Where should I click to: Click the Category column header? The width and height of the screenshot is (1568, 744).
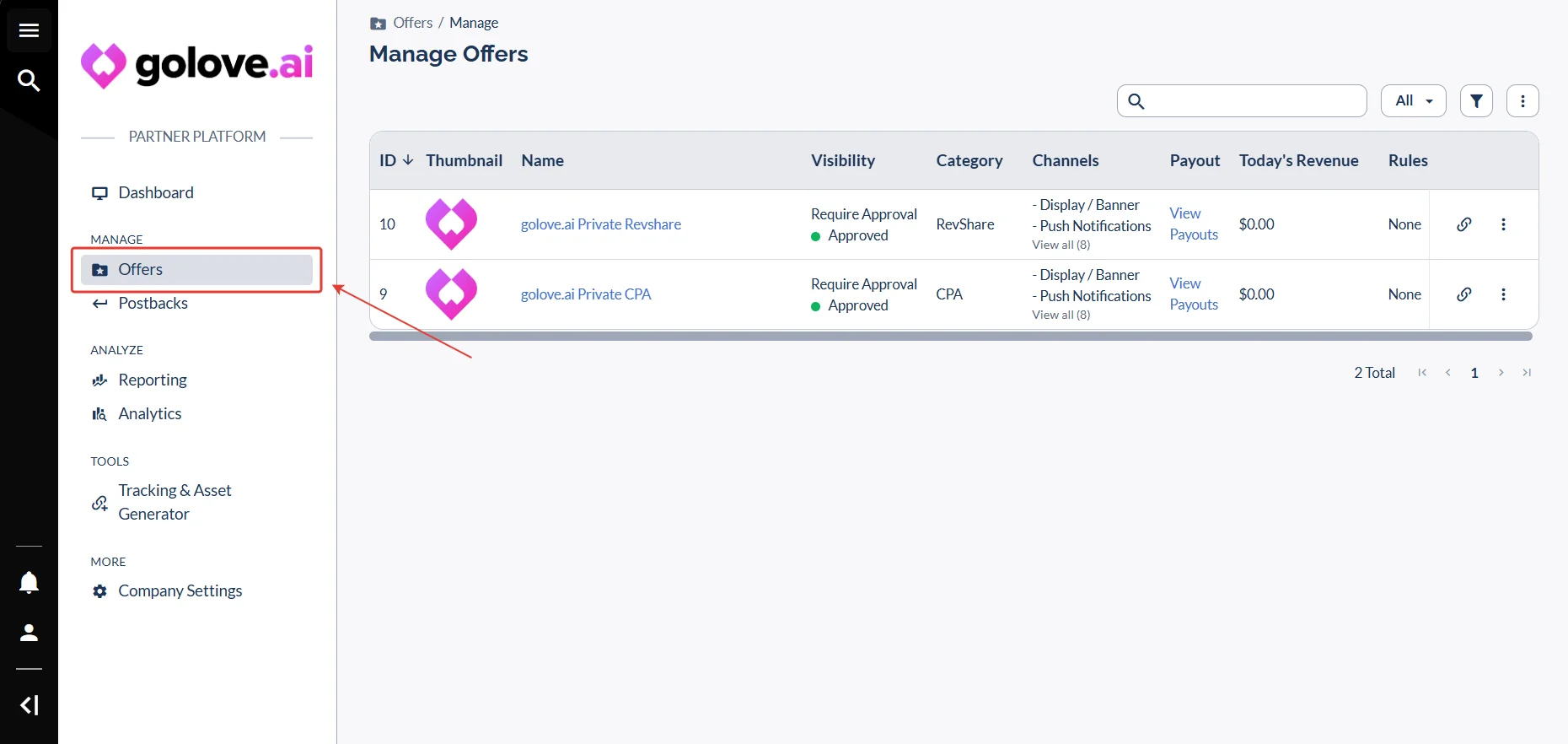coord(969,160)
